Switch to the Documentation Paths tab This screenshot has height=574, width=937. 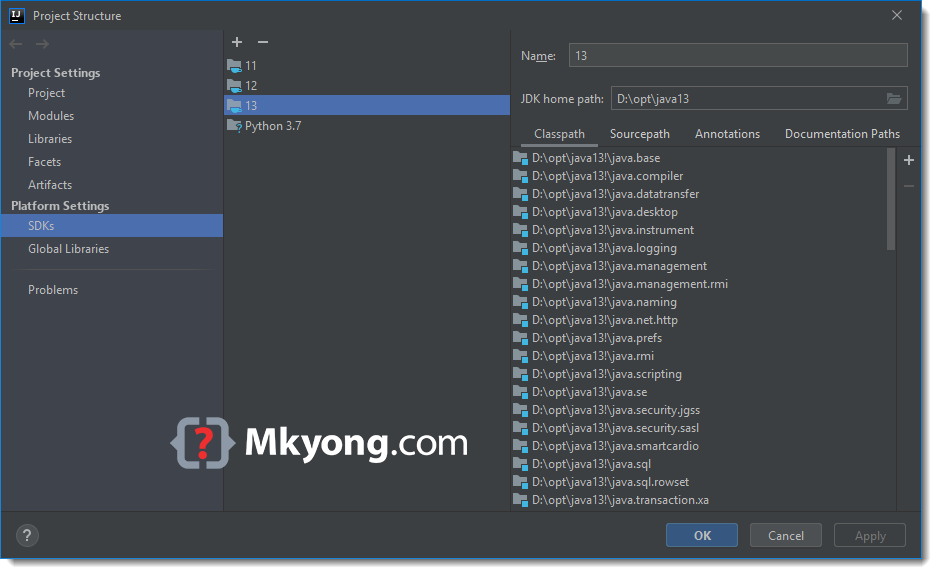point(842,134)
